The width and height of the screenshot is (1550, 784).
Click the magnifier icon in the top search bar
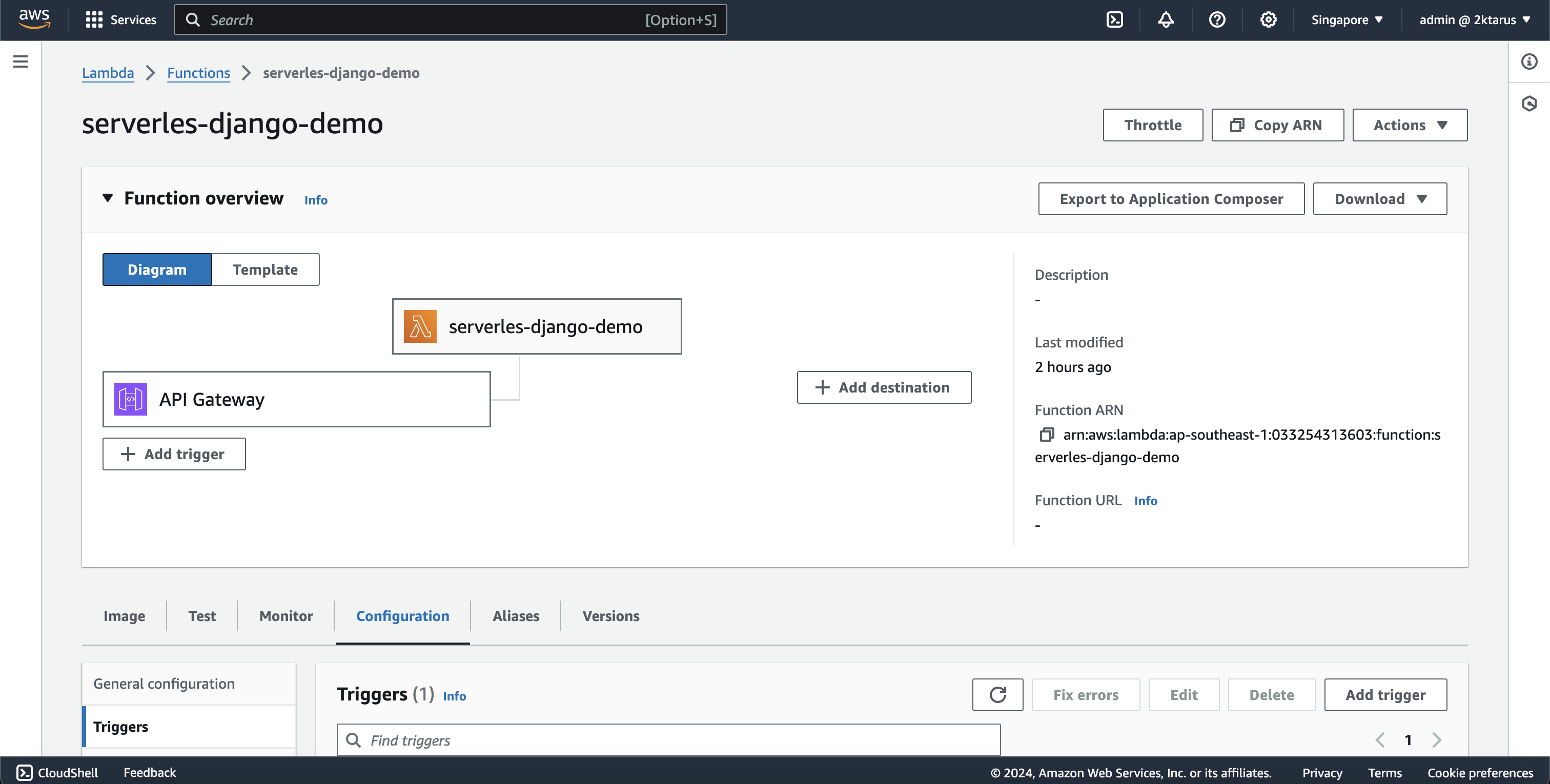(x=193, y=20)
